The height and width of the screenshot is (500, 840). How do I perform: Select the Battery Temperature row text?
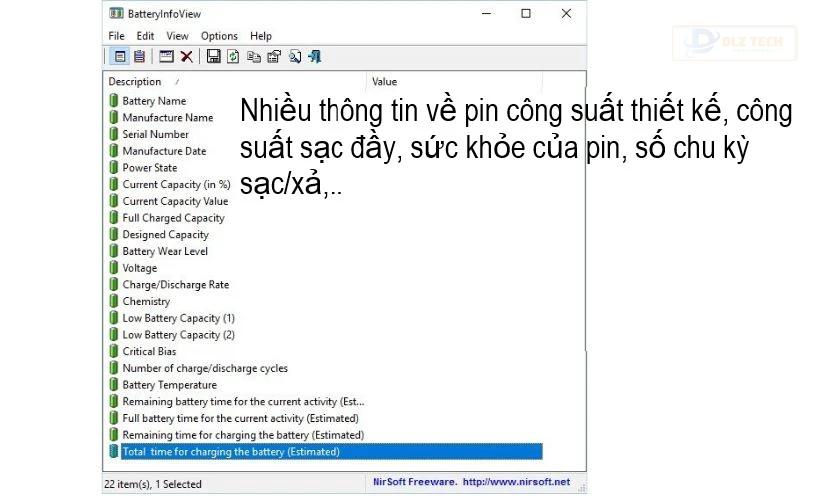(170, 384)
